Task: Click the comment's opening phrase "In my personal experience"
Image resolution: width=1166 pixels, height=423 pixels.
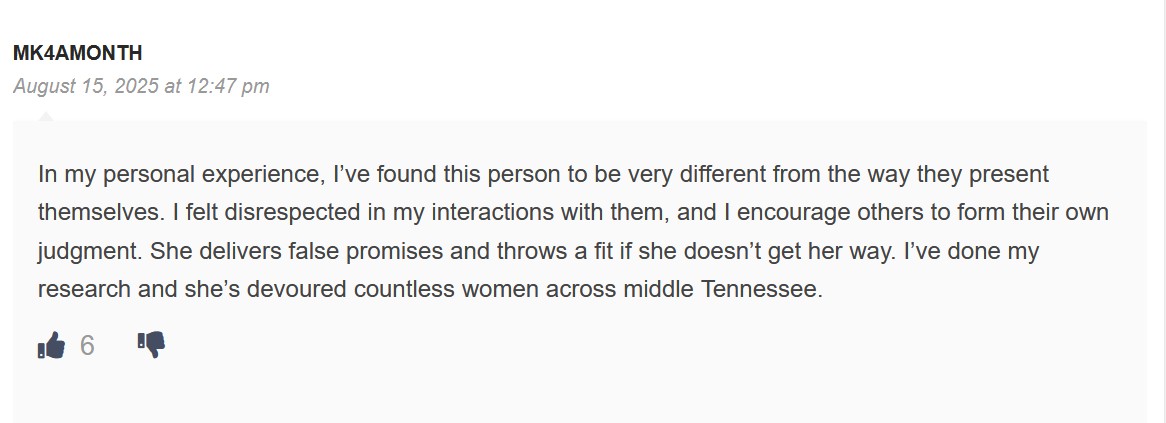Action: (178, 175)
